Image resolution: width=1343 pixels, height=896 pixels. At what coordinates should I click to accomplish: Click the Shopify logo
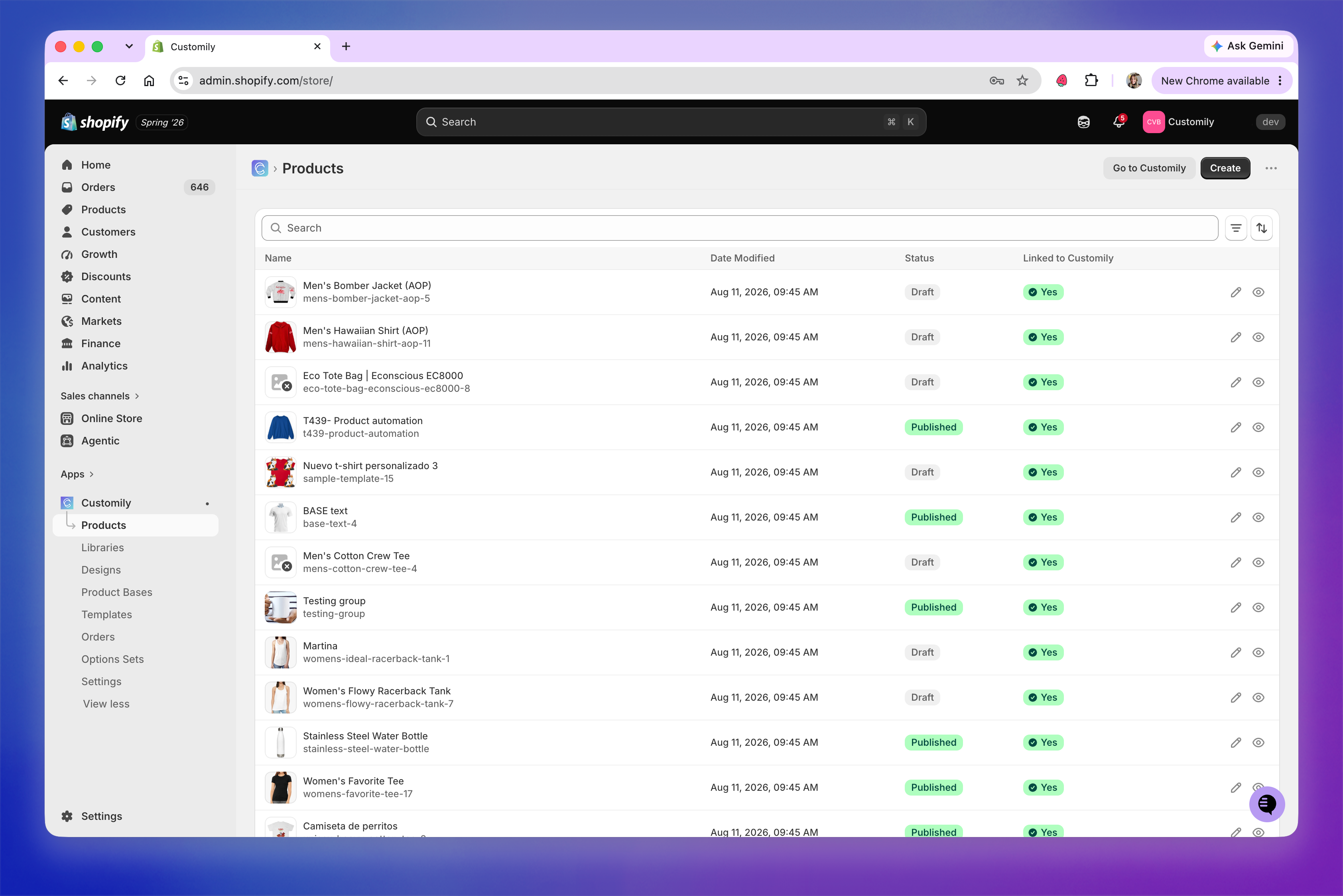pos(95,122)
